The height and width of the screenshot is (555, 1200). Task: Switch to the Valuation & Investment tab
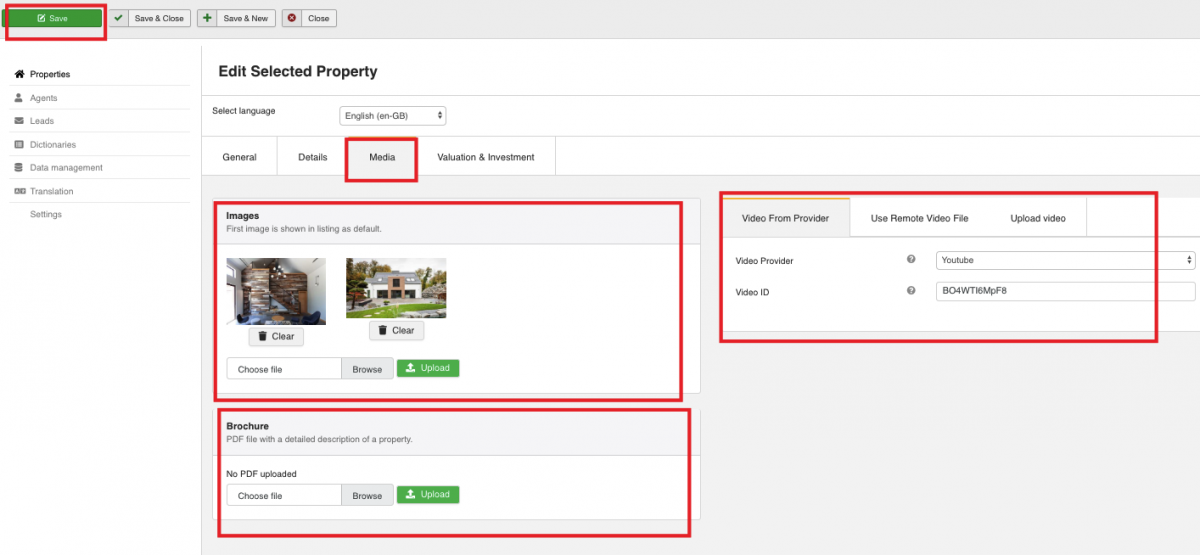click(x=485, y=157)
